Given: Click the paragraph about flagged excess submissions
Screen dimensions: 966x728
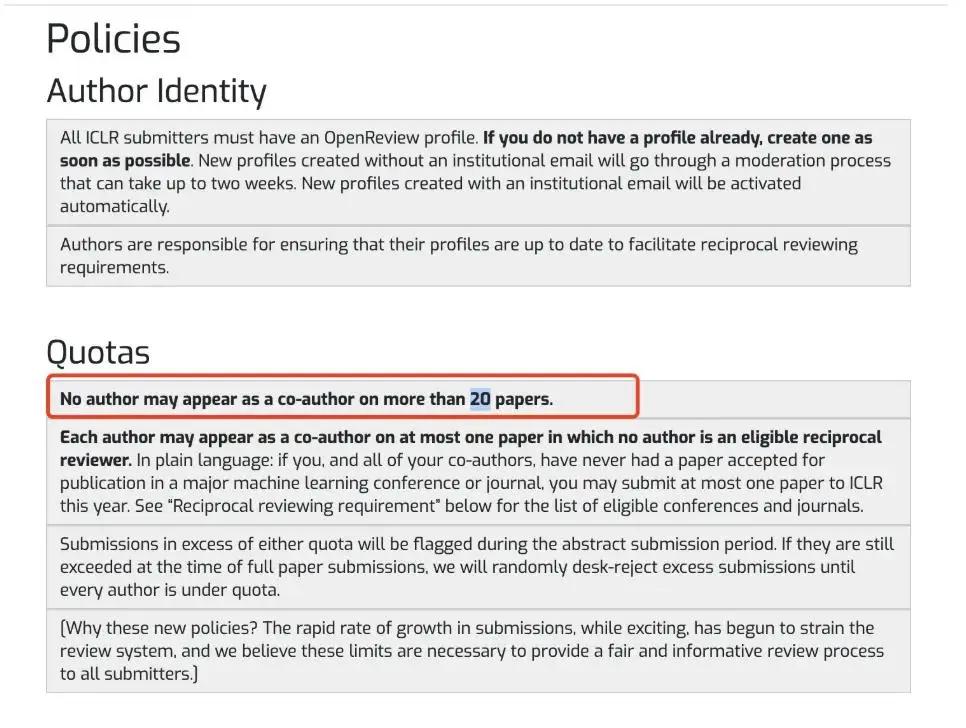Looking at the screenshot, I should (478, 567).
